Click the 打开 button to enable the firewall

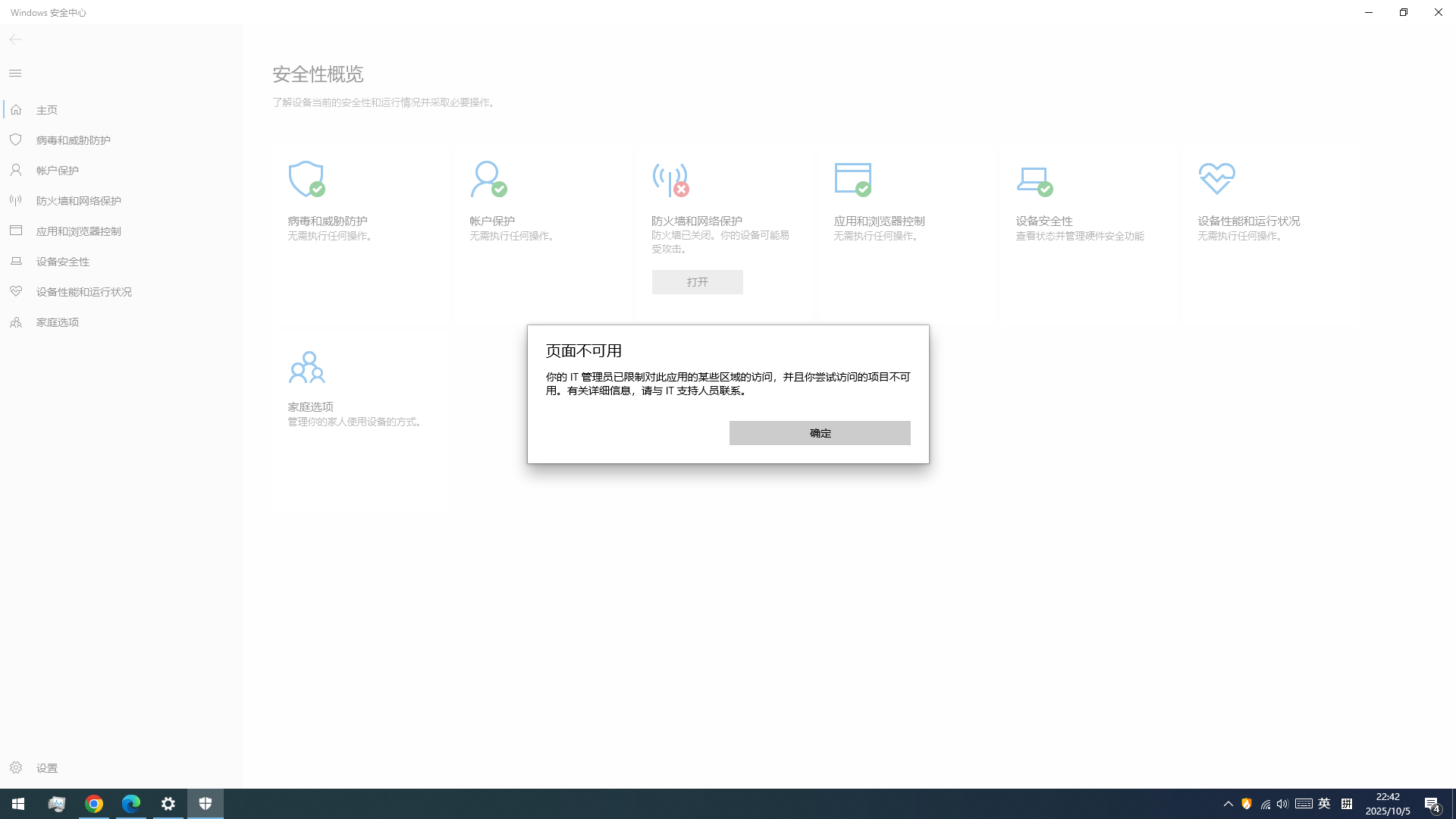(x=697, y=282)
